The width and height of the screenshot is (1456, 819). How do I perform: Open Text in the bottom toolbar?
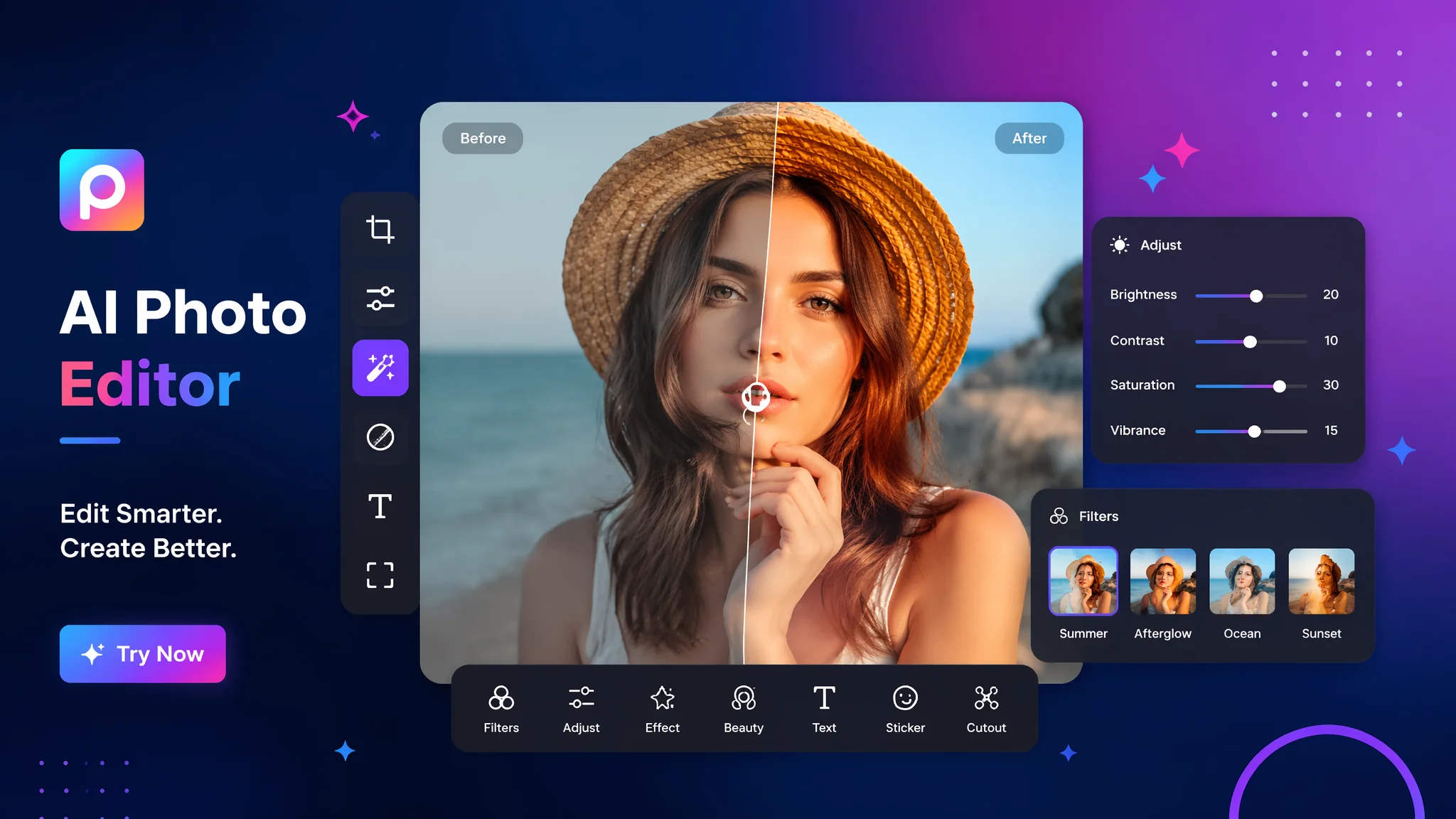tap(824, 709)
